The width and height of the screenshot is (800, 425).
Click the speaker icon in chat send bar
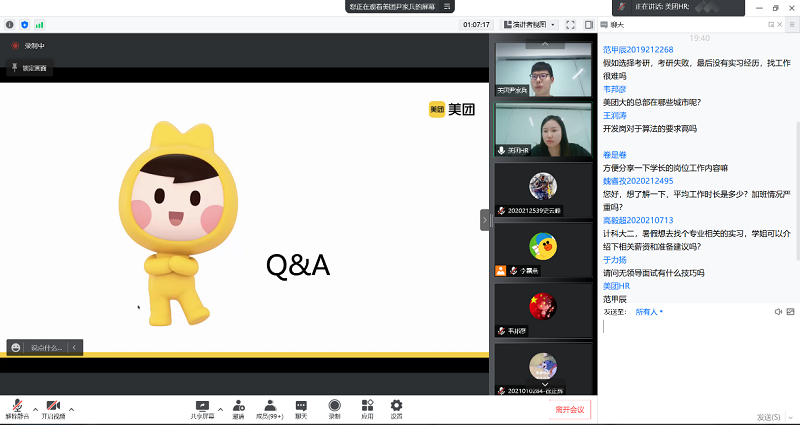point(778,312)
